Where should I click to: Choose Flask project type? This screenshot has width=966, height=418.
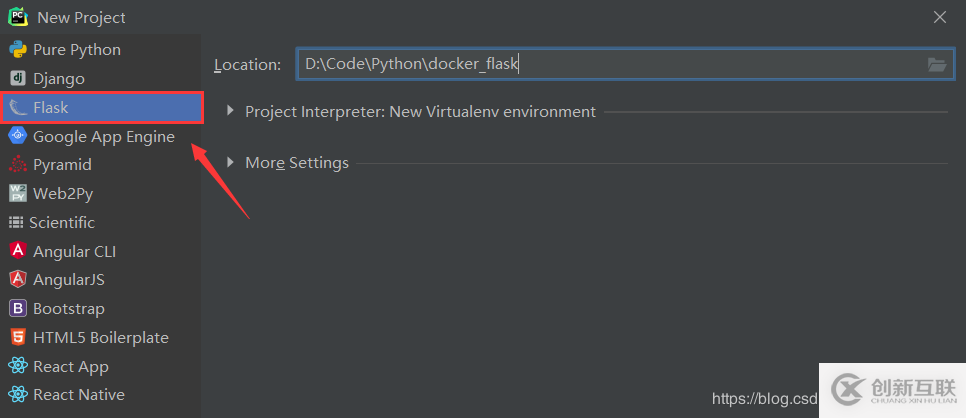coord(50,107)
